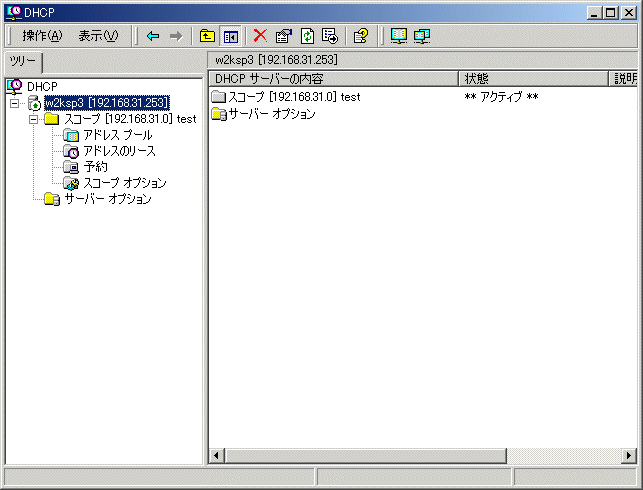Screen dimensions: 643x490
Task: Sort by 状態 column header
Action: coord(533,78)
